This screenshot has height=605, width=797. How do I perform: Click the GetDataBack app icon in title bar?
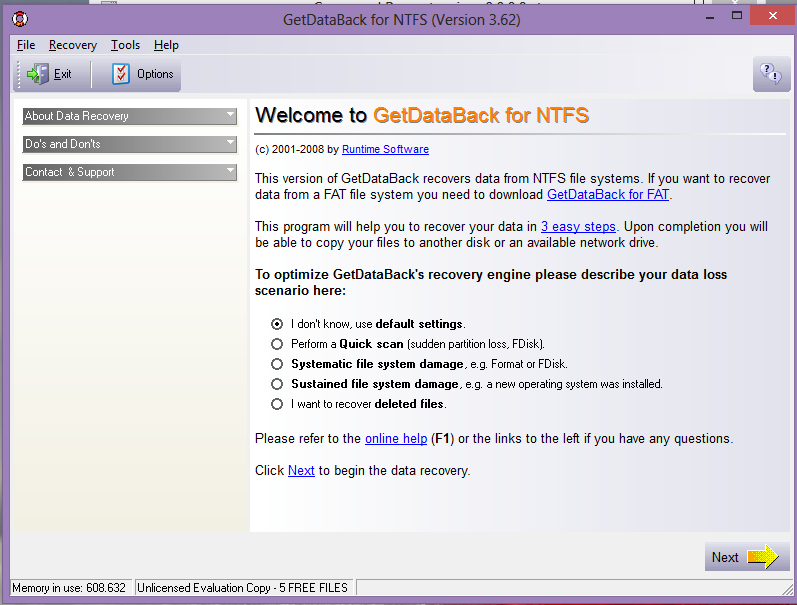tap(20, 20)
